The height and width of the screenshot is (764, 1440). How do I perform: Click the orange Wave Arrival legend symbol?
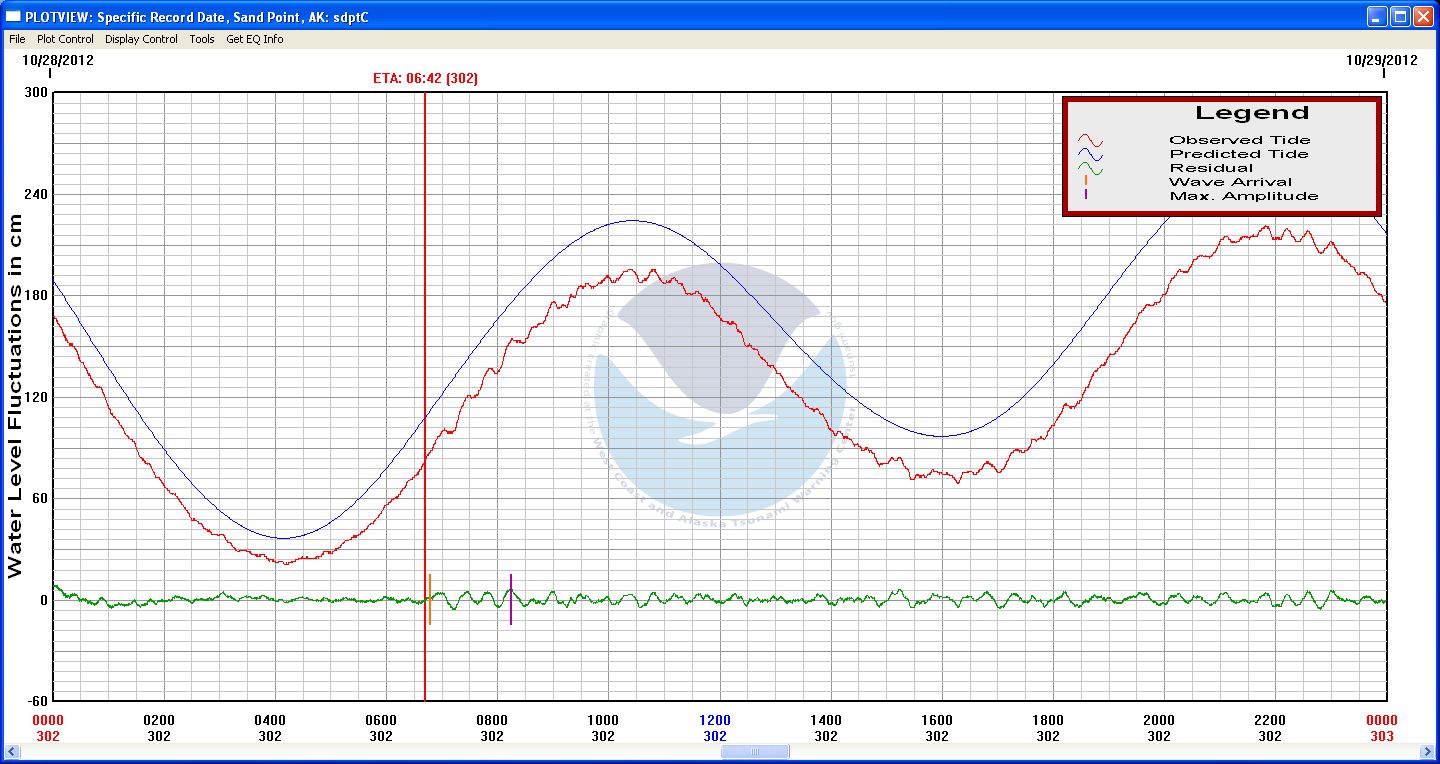click(x=1086, y=182)
